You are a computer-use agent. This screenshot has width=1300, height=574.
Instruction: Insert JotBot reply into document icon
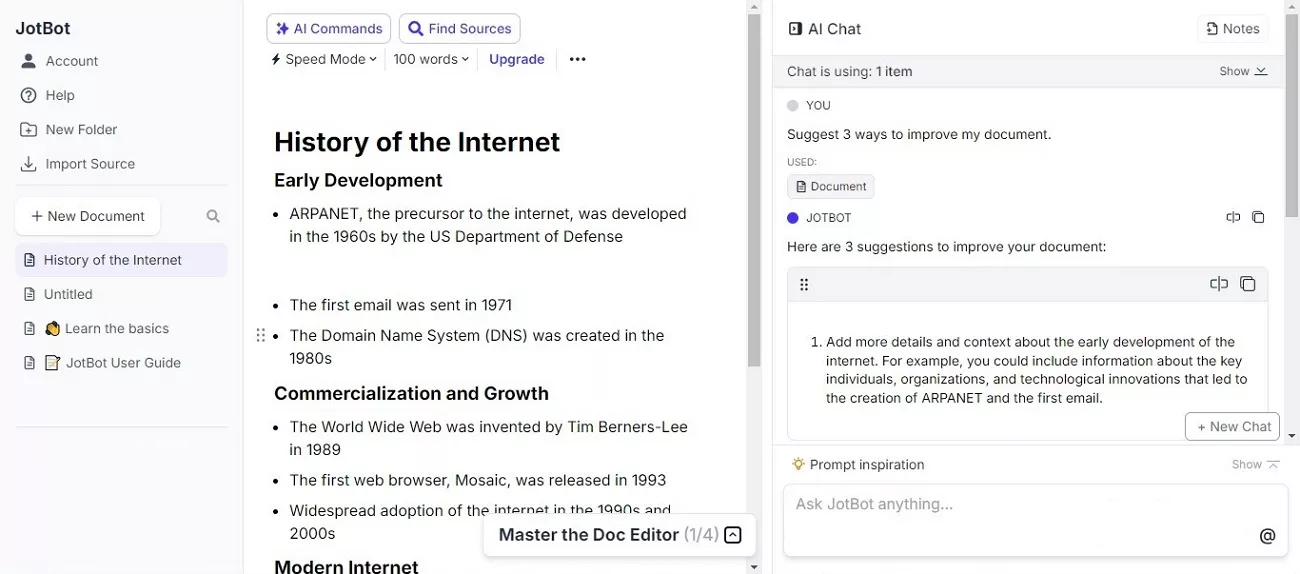click(x=1233, y=217)
